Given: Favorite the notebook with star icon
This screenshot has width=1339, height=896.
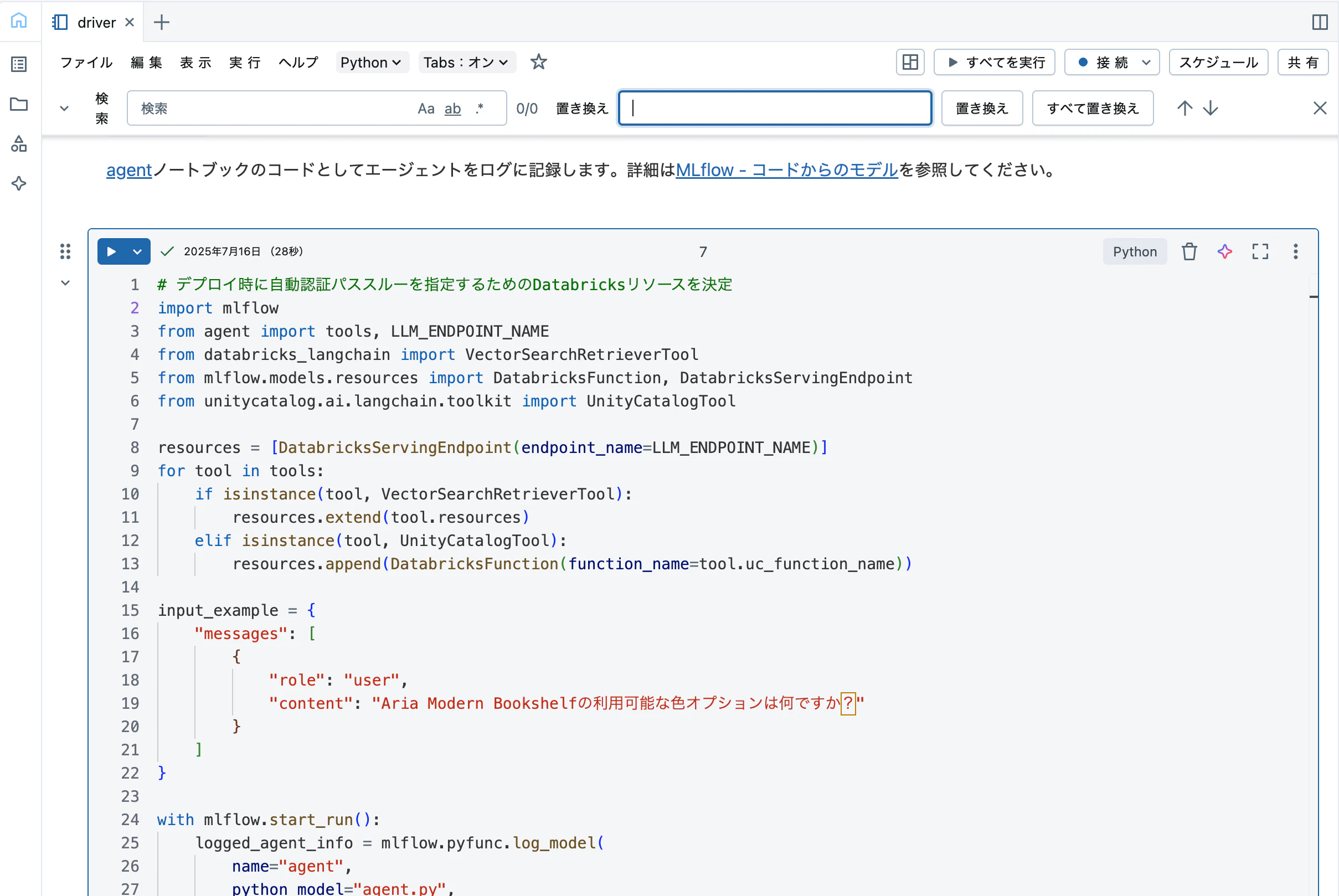Looking at the screenshot, I should [538, 61].
